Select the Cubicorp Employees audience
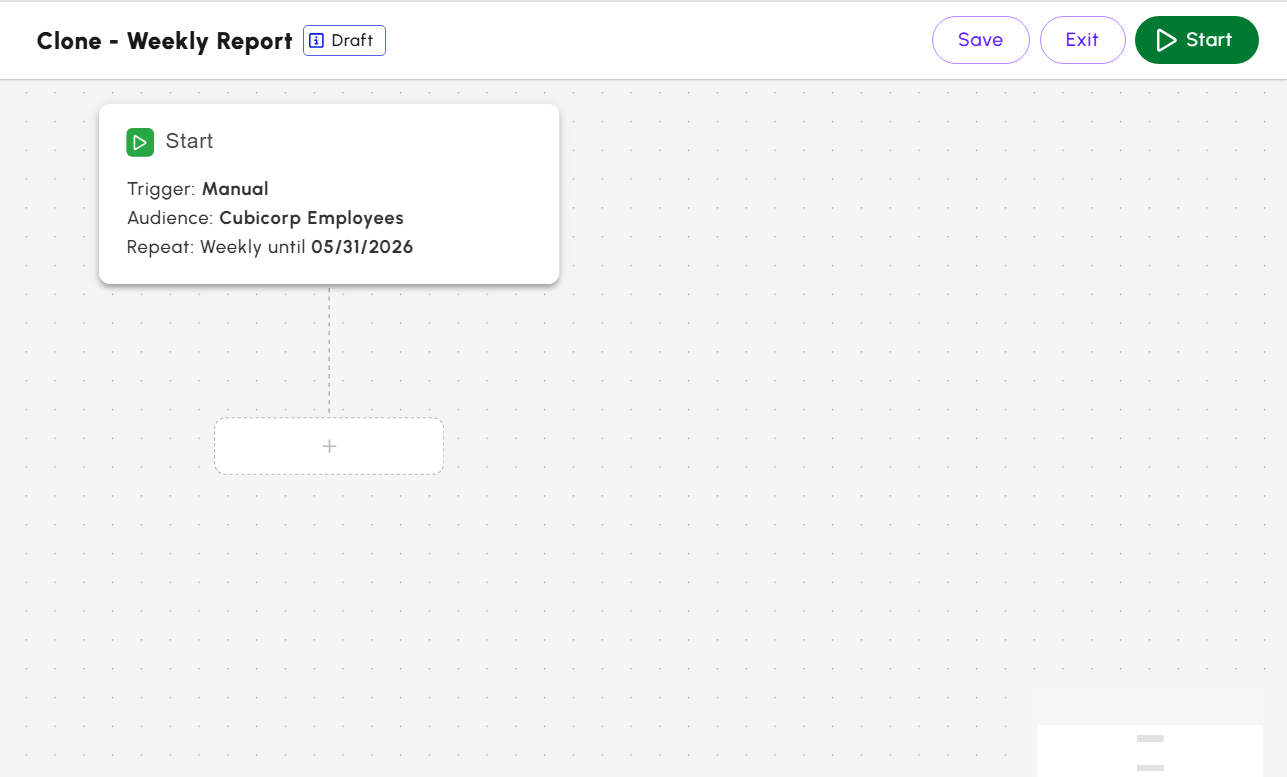The image size is (1287, 777). [x=311, y=218]
